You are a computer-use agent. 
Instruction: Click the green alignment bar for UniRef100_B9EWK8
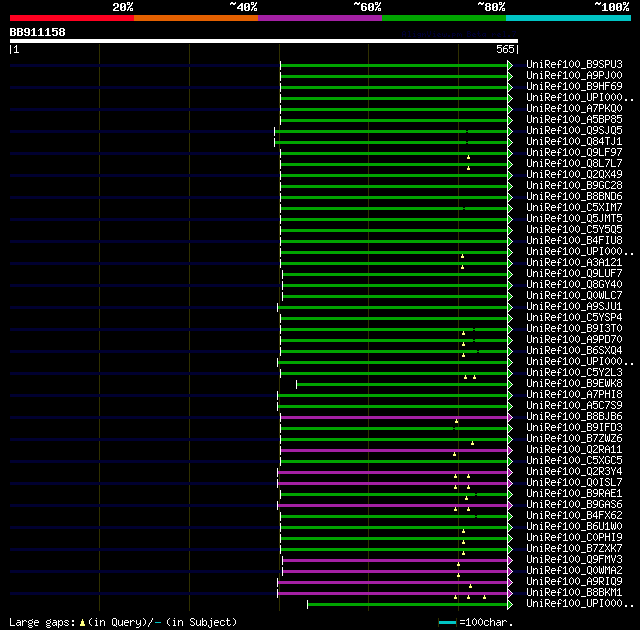coord(402,384)
